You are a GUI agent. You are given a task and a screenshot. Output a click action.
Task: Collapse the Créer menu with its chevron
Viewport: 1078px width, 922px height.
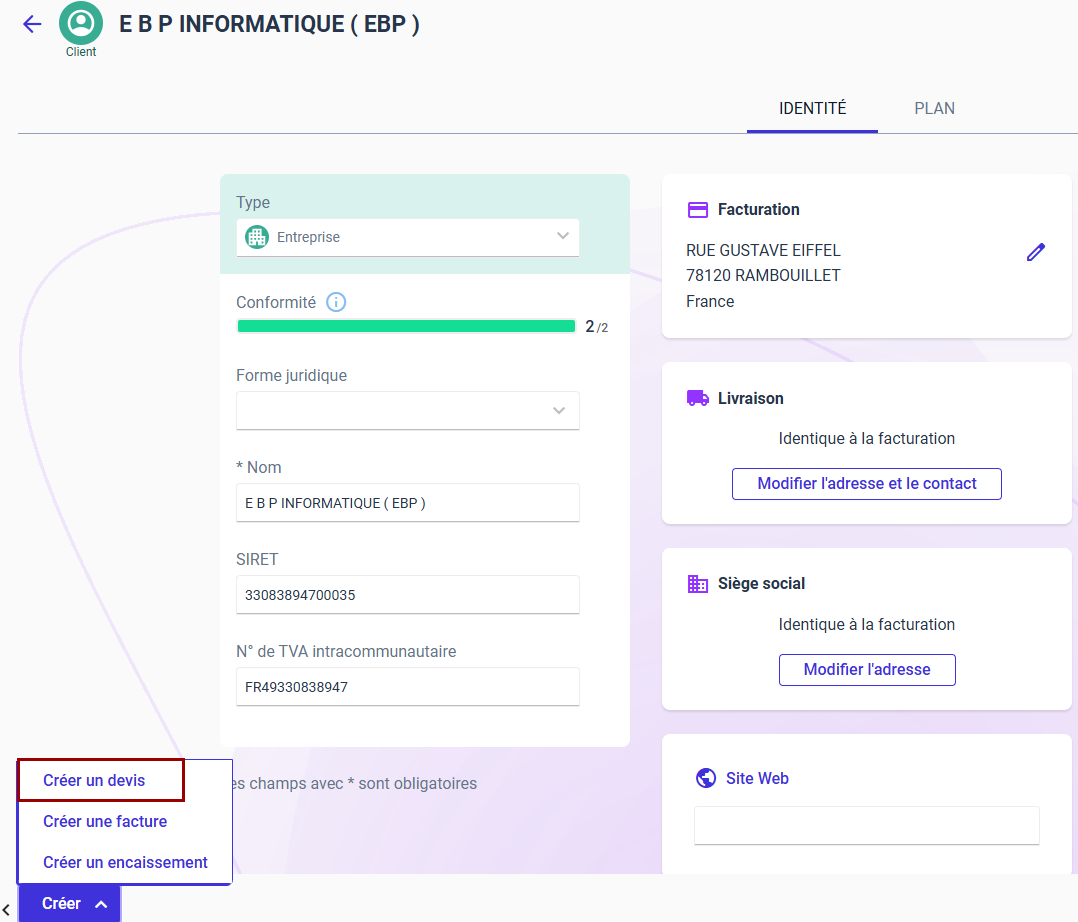(x=100, y=903)
